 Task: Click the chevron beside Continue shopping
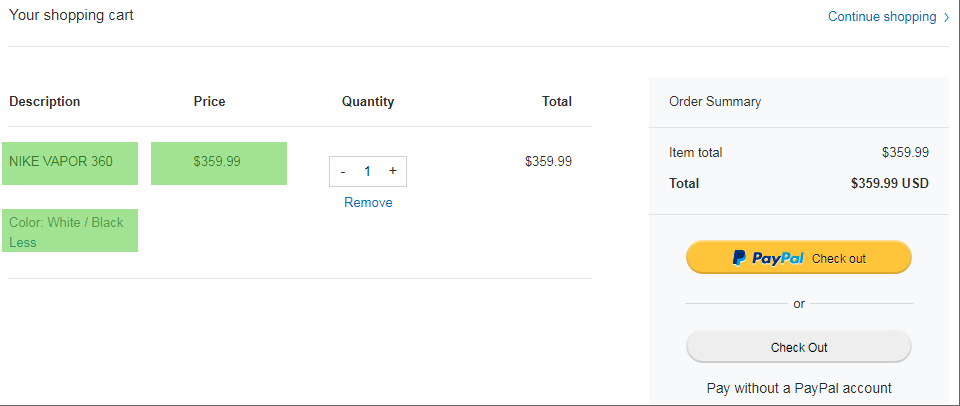tap(946, 17)
